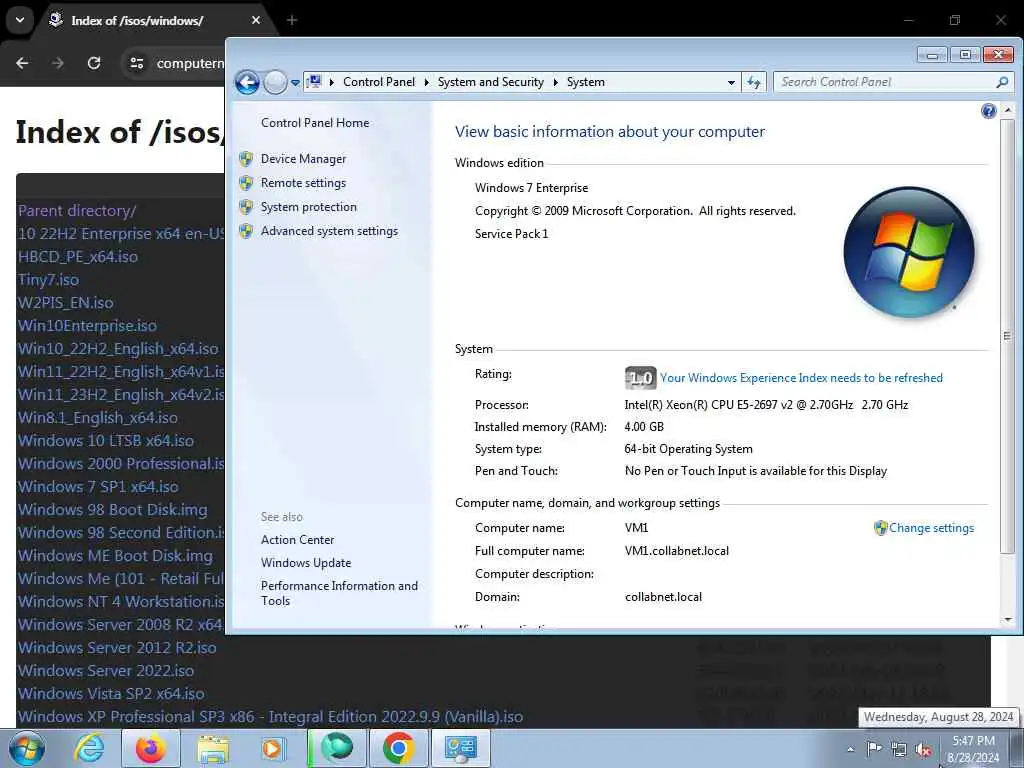The width and height of the screenshot is (1024, 768).
Task: Click the shield icon beside Remote settings
Action: point(246,183)
